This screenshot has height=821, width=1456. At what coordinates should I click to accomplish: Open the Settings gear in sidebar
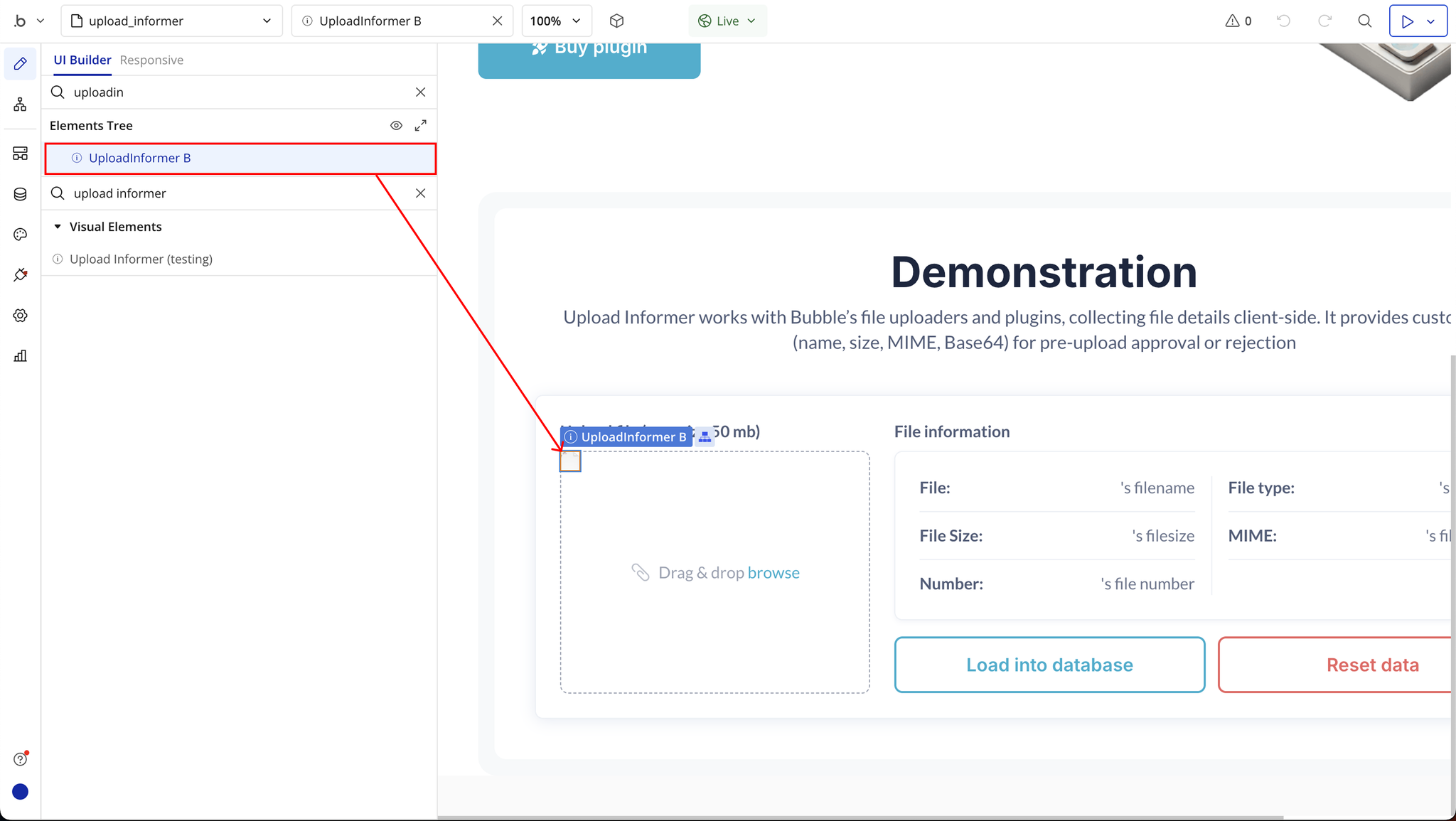point(20,316)
